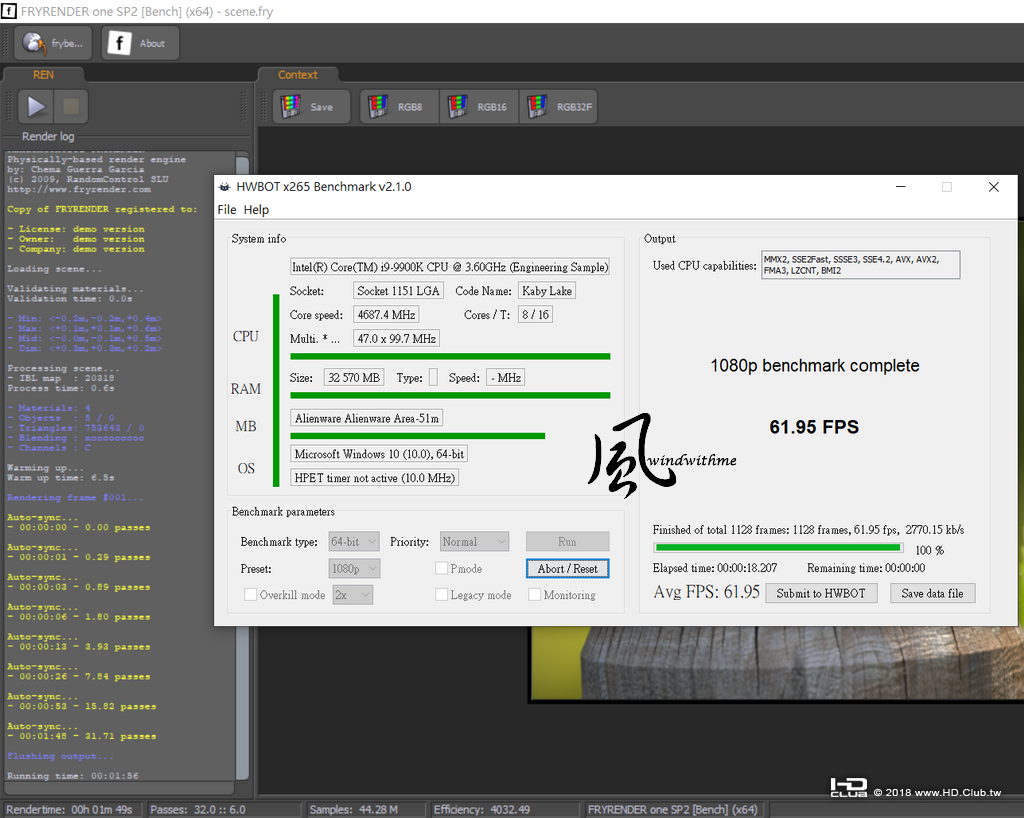The width and height of the screenshot is (1024, 818).
Task: Click the HWBOT x265 window title icon
Action: coord(225,187)
